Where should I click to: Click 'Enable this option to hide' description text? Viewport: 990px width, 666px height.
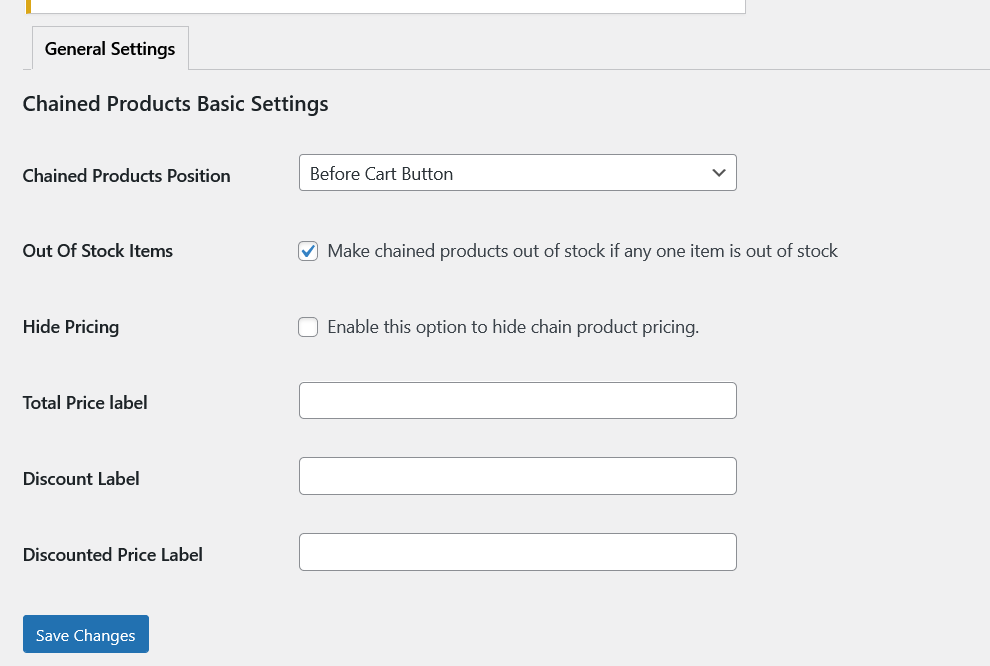coord(512,327)
